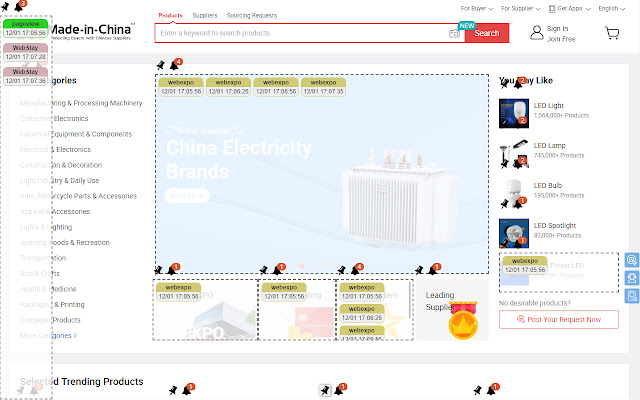Click the camera image-search icon in search bar
The width and height of the screenshot is (640, 400).
coord(454,33)
